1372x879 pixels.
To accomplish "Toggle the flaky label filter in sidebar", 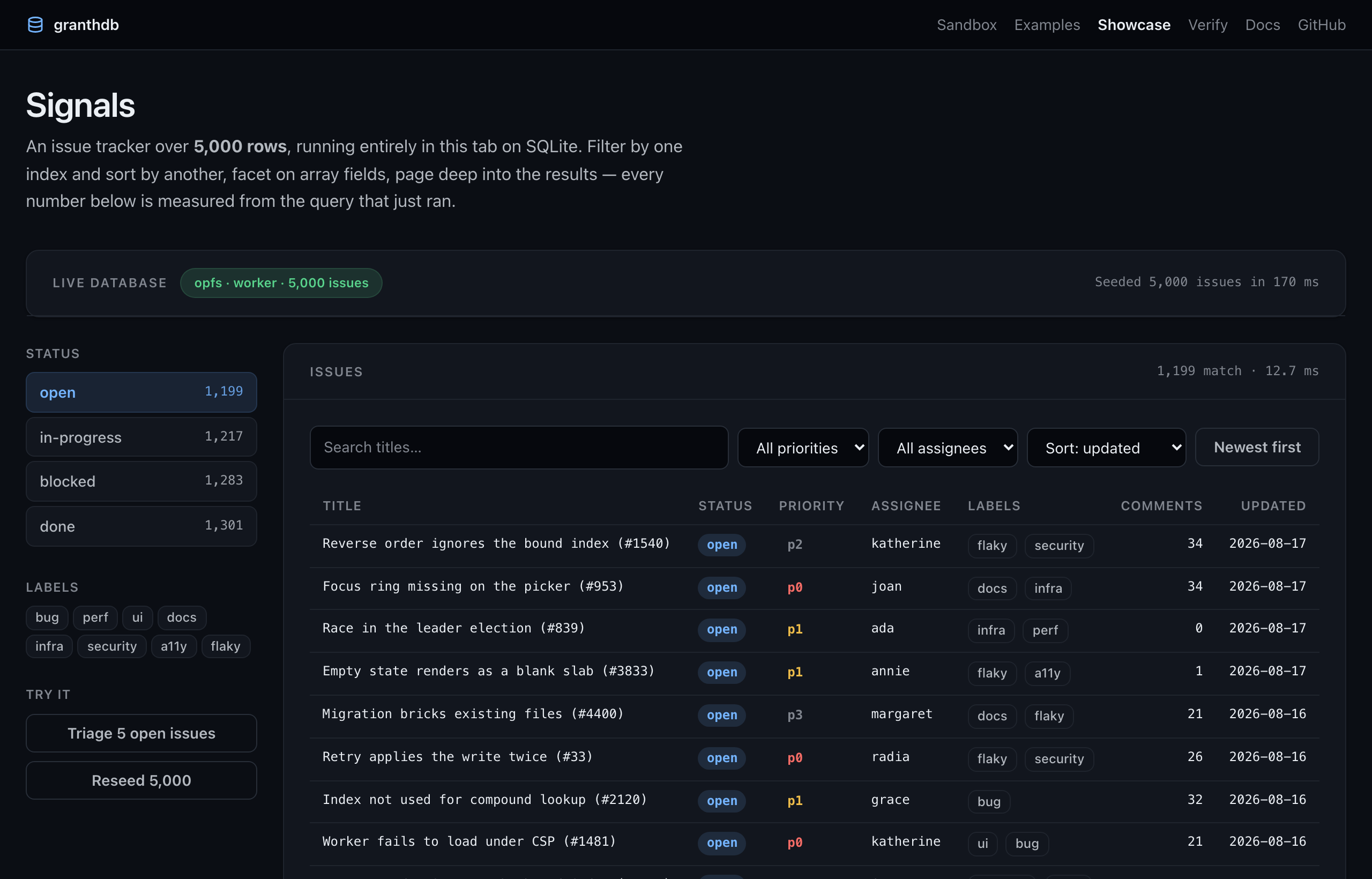I will coord(226,646).
